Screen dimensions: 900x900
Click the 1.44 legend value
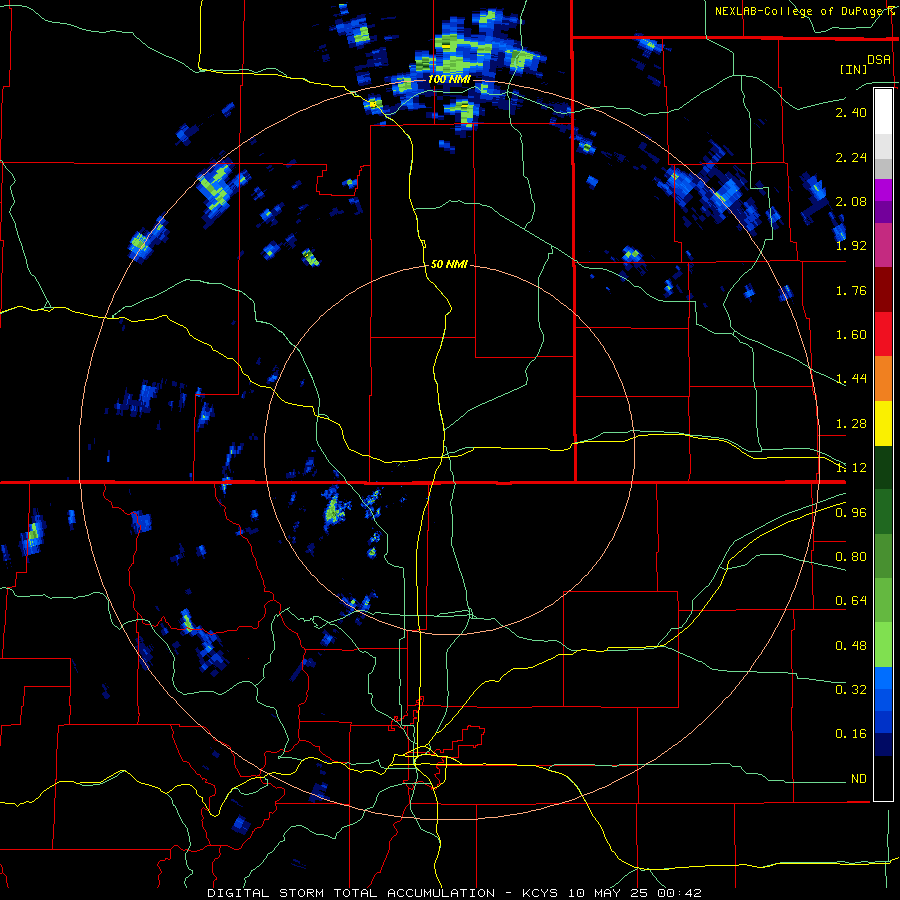[x=851, y=379]
